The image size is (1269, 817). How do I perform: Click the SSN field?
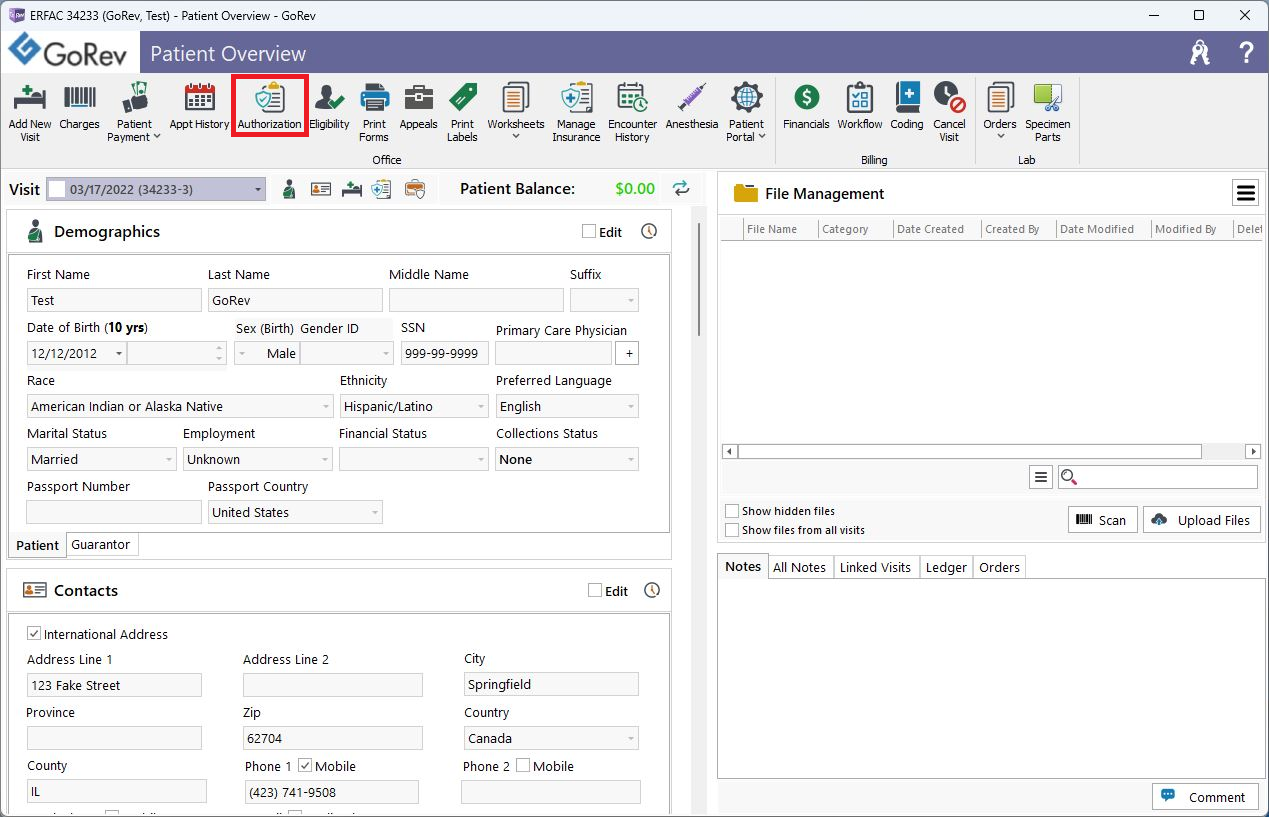point(445,353)
